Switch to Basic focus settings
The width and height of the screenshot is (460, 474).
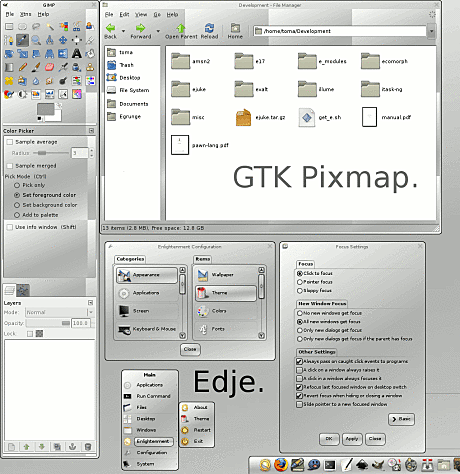(401, 419)
